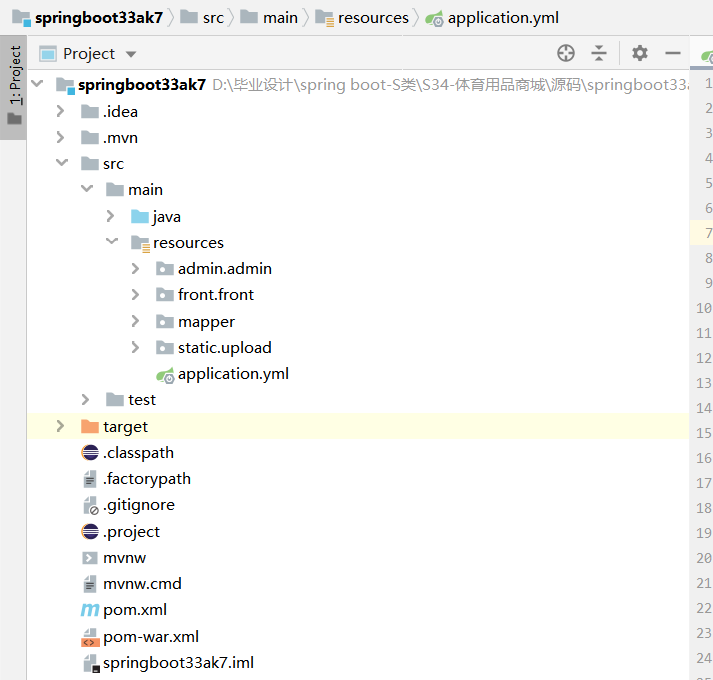Click the locate/scroll from source target icon
The height and width of the screenshot is (680, 713).
coord(566,53)
